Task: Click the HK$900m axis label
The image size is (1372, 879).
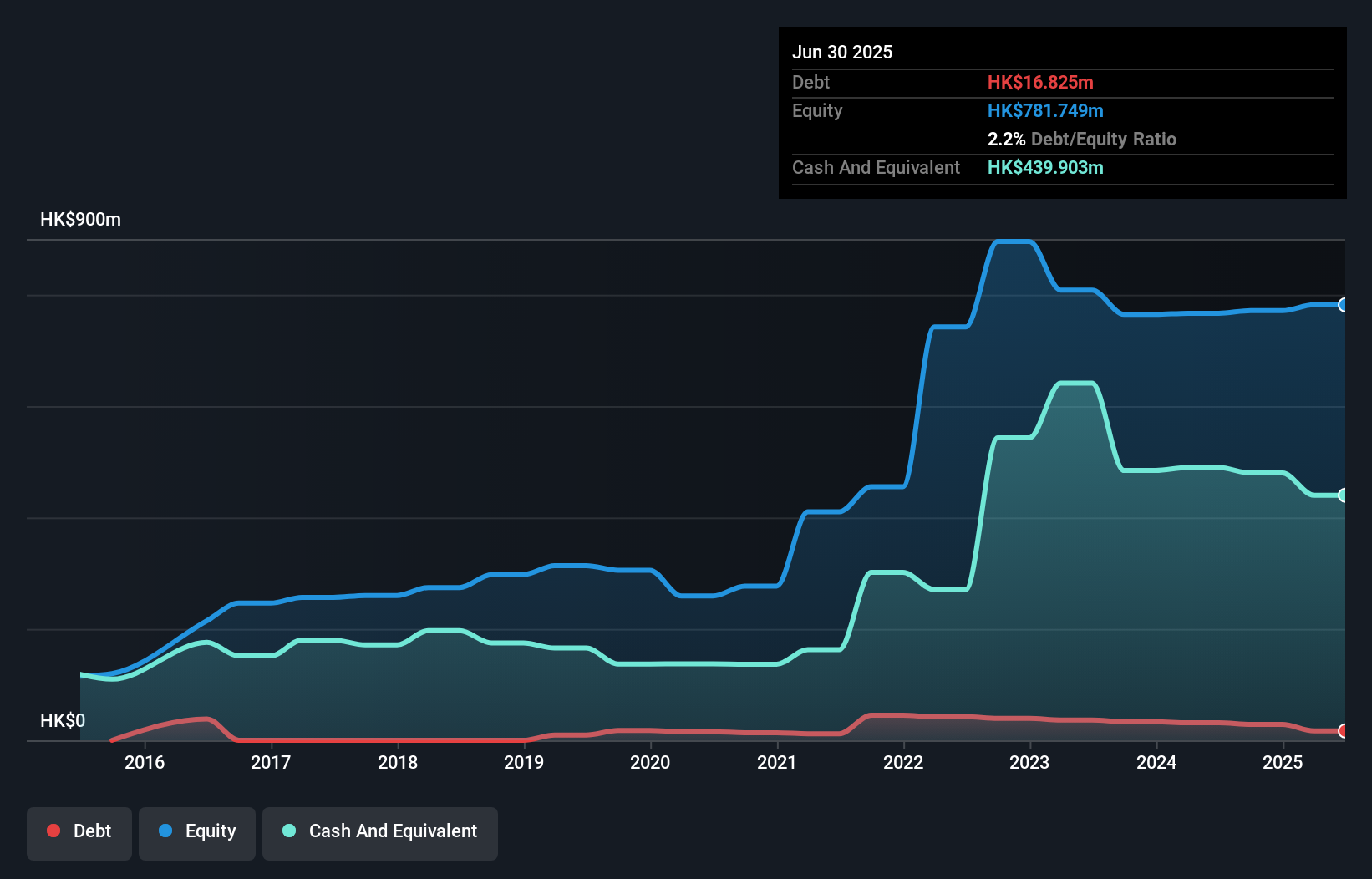Action: (80, 219)
